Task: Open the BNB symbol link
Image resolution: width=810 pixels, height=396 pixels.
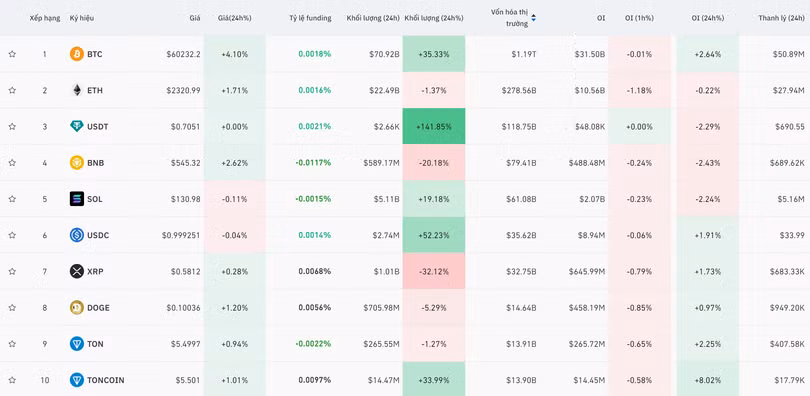Action: tap(96, 163)
